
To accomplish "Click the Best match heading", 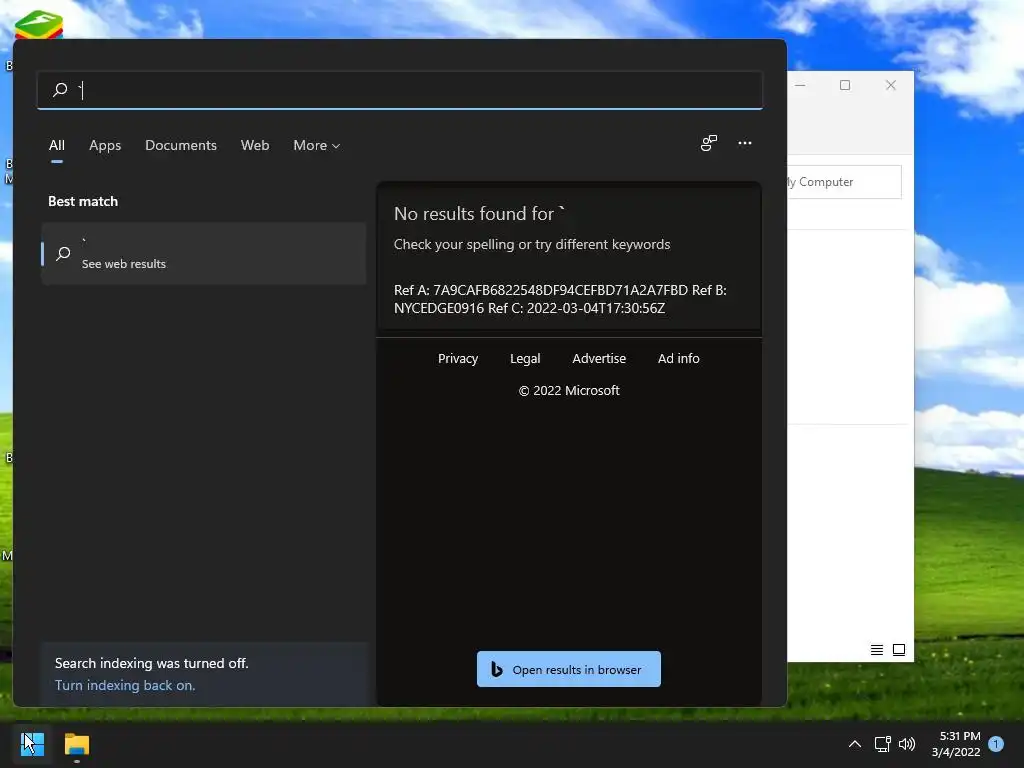I will (x=83, y=201).
